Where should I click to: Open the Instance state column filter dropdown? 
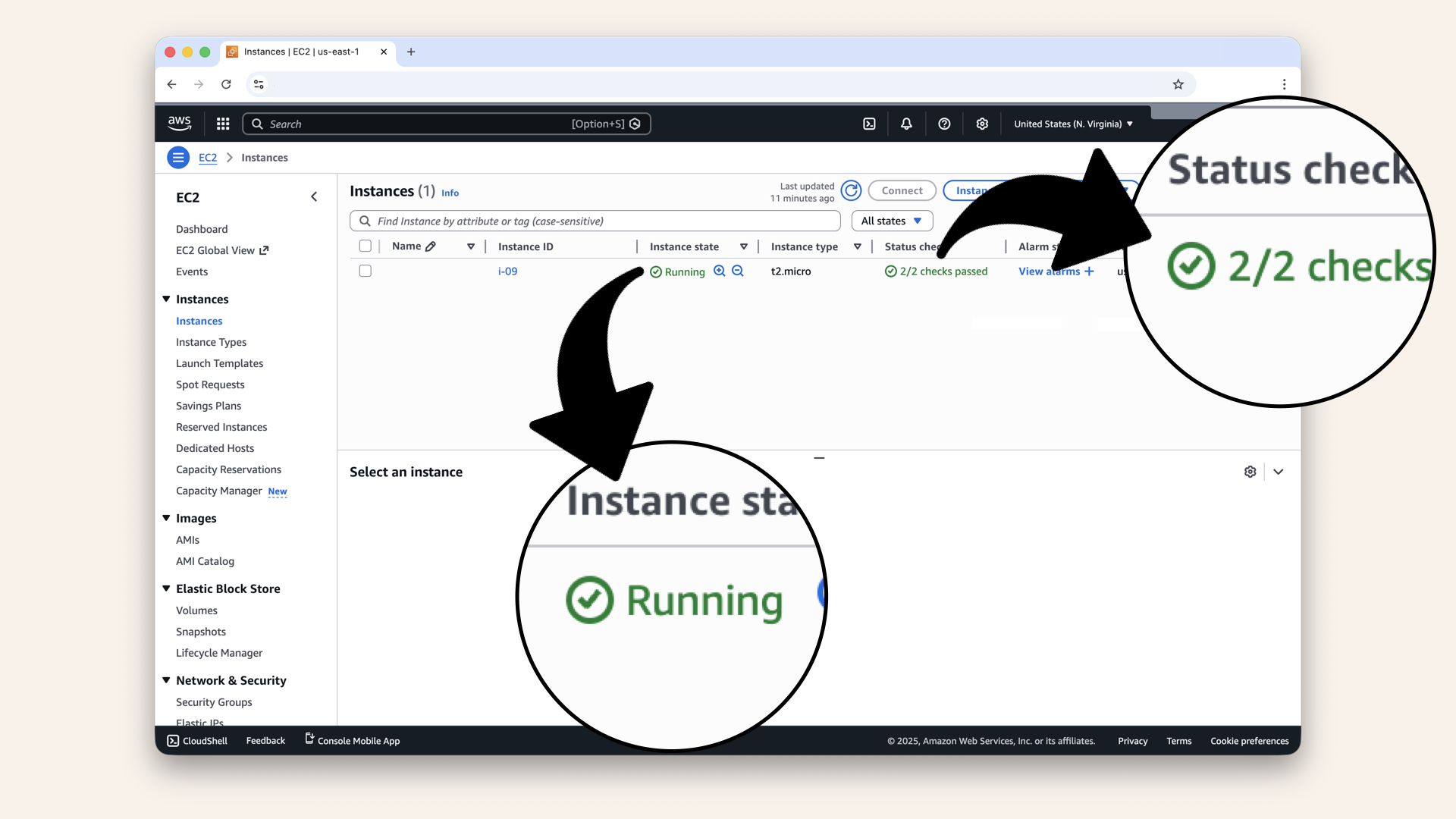coord(744,246)
